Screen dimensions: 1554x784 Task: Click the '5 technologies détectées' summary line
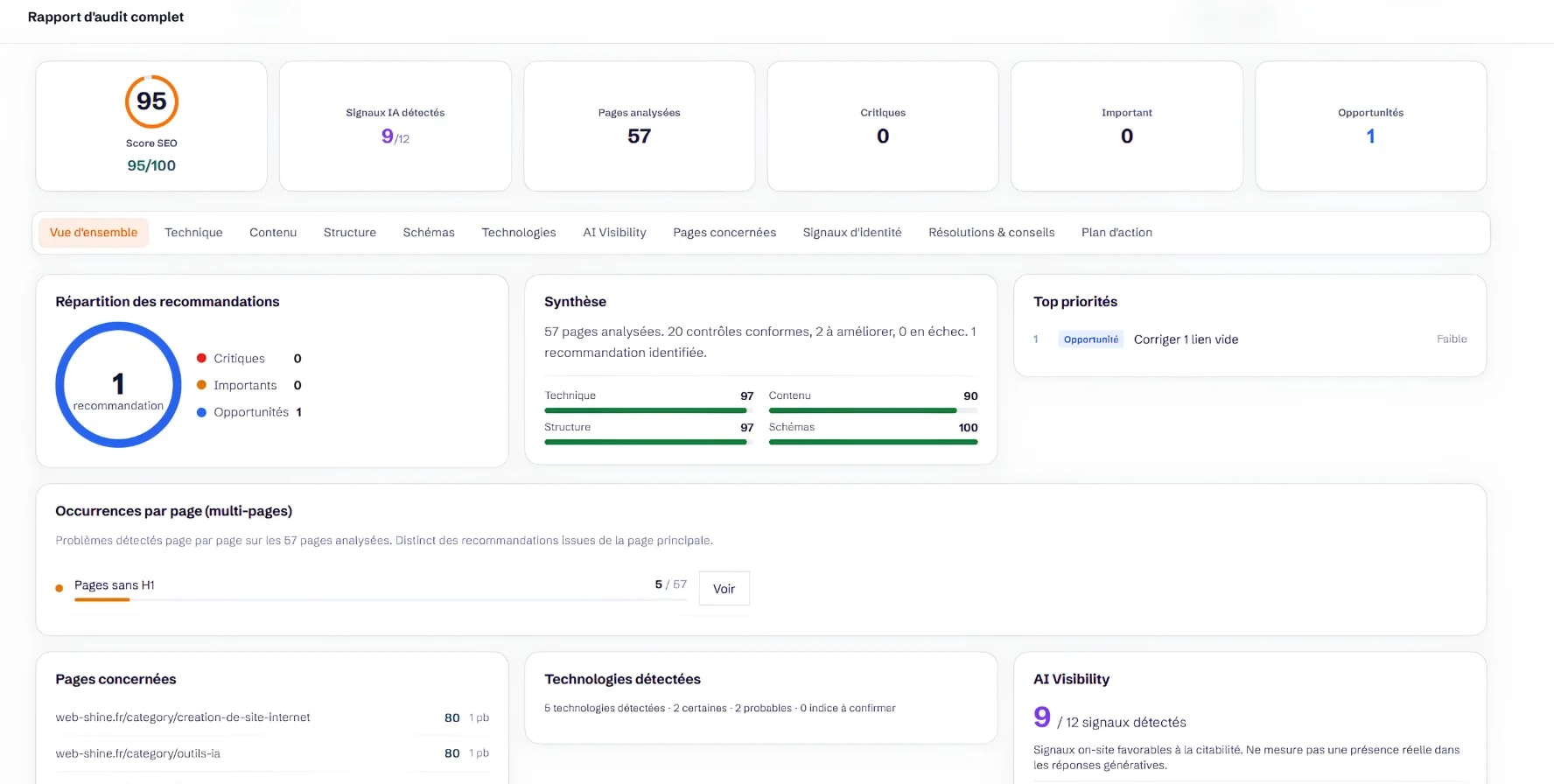pos(720,709)
